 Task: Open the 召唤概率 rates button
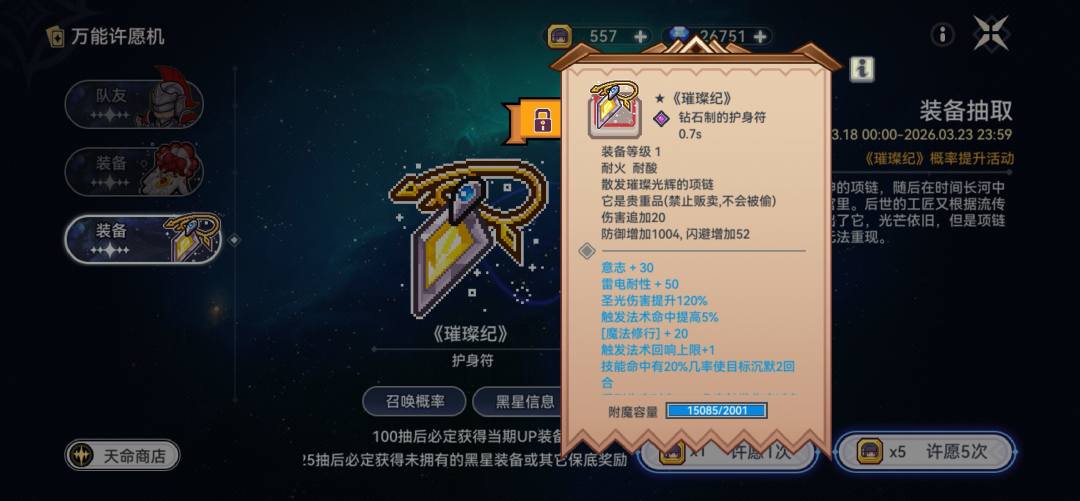414,402
